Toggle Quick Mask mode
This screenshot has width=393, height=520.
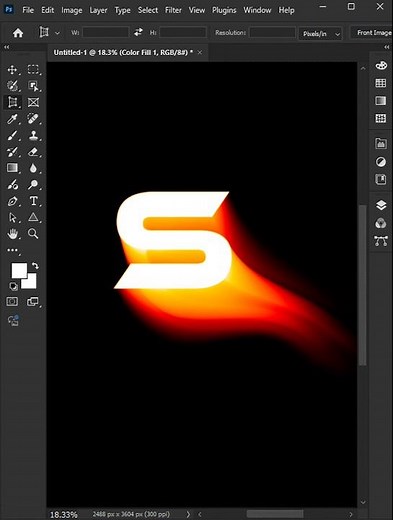pos(12,302)
